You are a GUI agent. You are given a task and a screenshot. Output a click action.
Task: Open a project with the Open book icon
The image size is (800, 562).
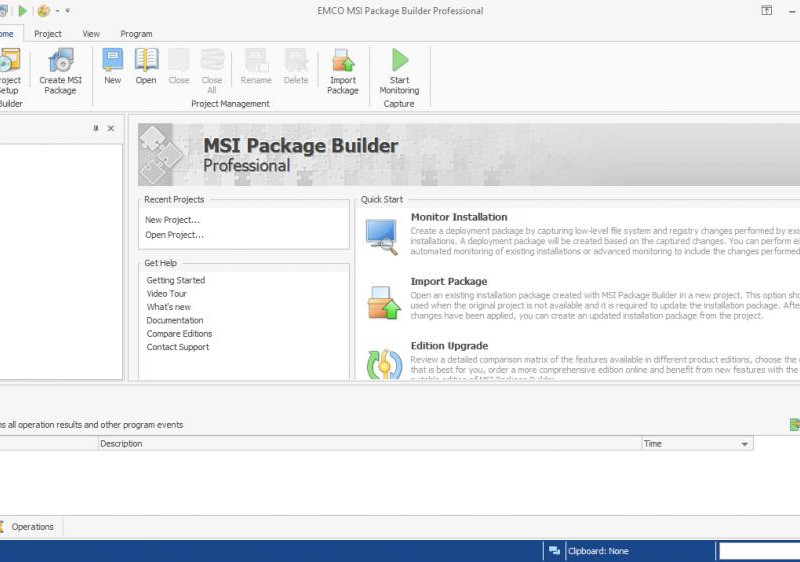tap(146, 60)
